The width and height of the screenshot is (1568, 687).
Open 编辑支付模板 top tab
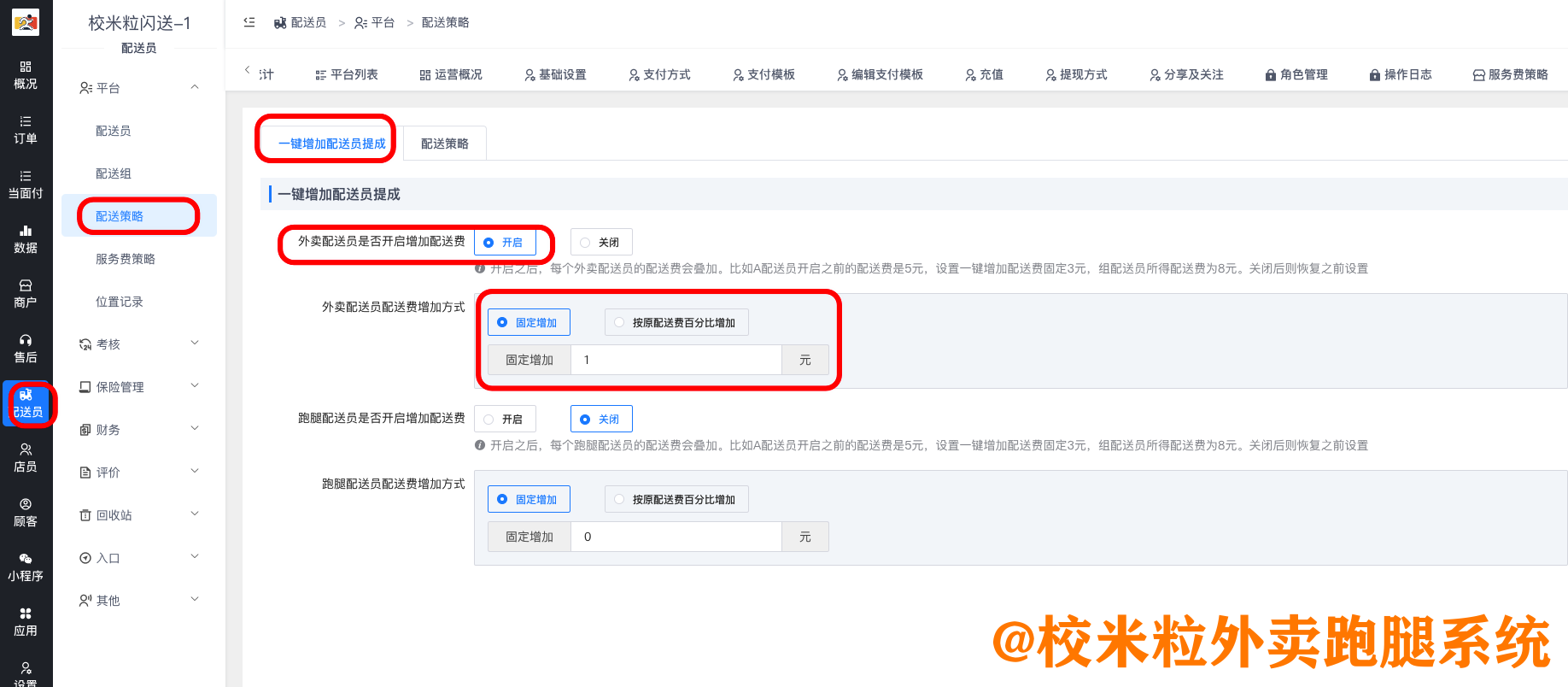click(880, 74)
